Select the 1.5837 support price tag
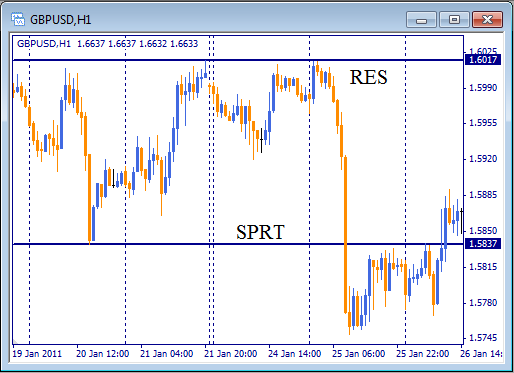The height and width of the screenshot is (373, 514). point(483,244)
